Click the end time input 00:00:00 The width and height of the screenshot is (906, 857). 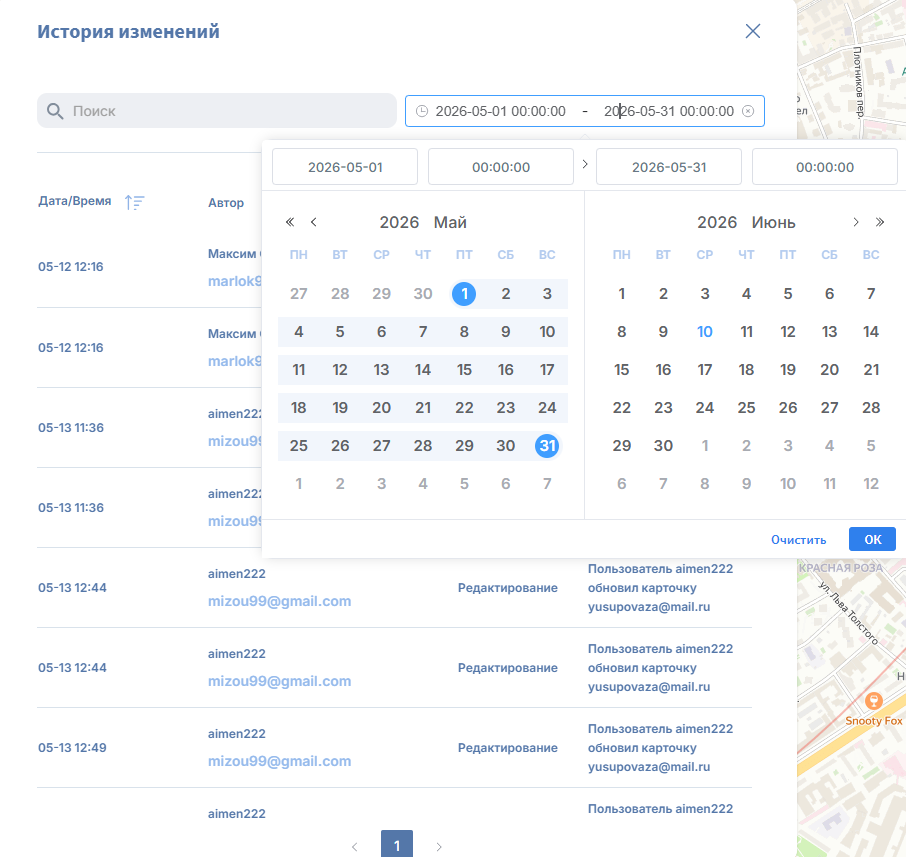pos(825,167)
